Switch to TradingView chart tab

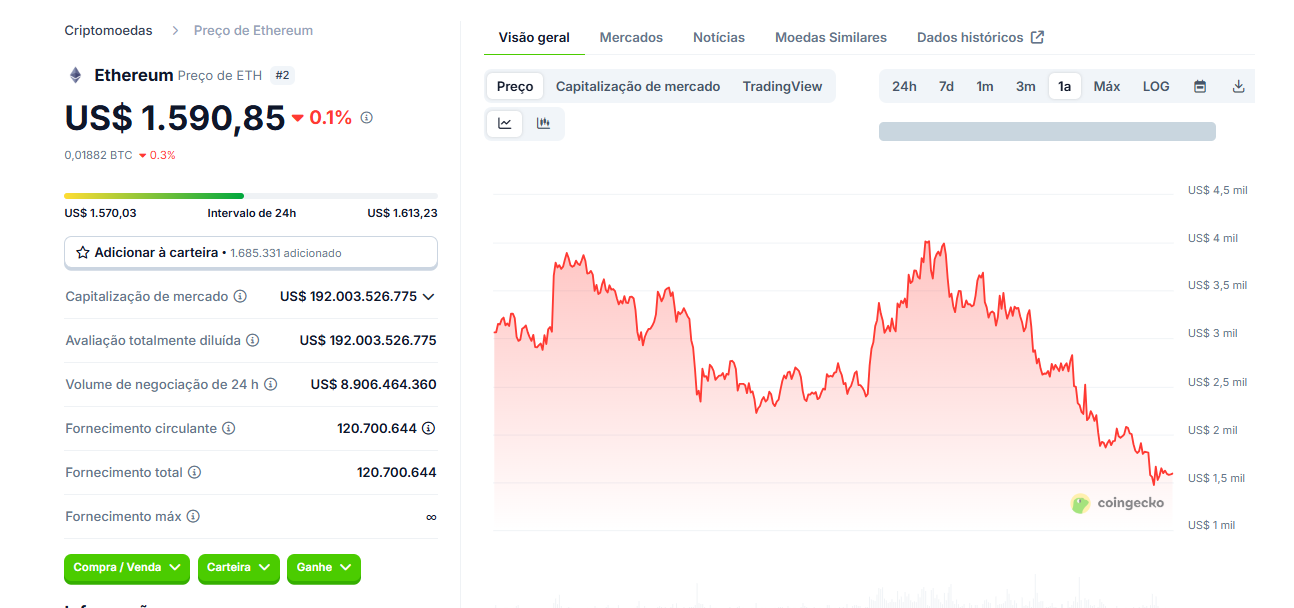782,87
